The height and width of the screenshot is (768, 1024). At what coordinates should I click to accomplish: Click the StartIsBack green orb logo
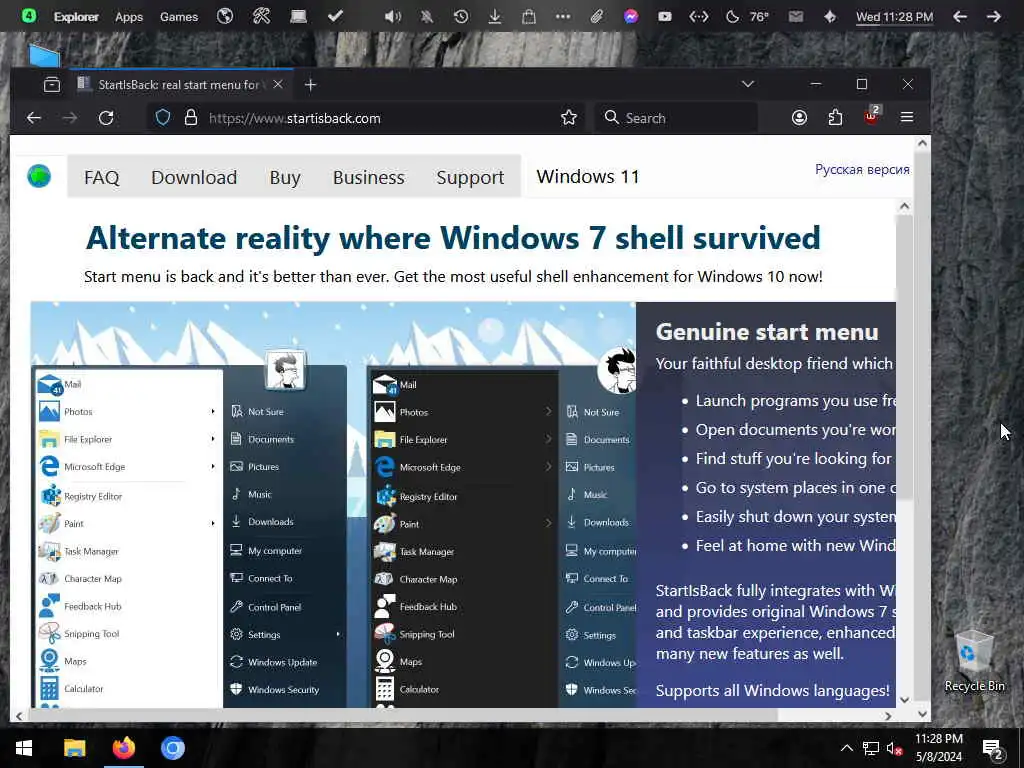pyautogui.click(x=39, y=176)
